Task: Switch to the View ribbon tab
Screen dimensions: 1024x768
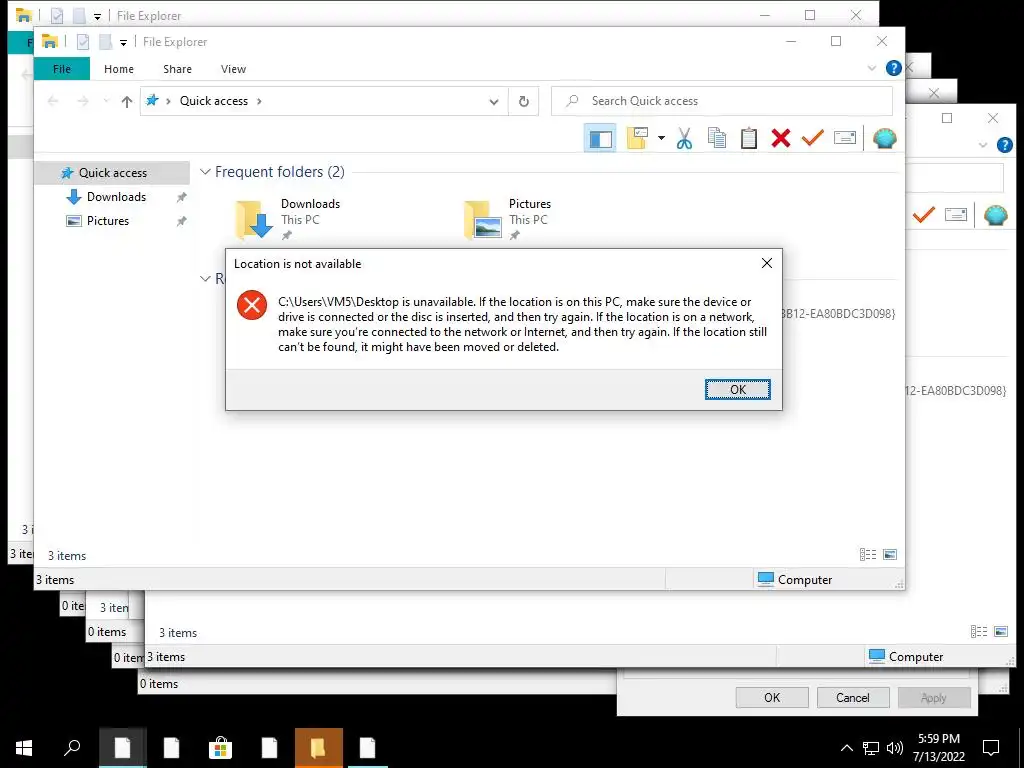Action: pos(233,69)
